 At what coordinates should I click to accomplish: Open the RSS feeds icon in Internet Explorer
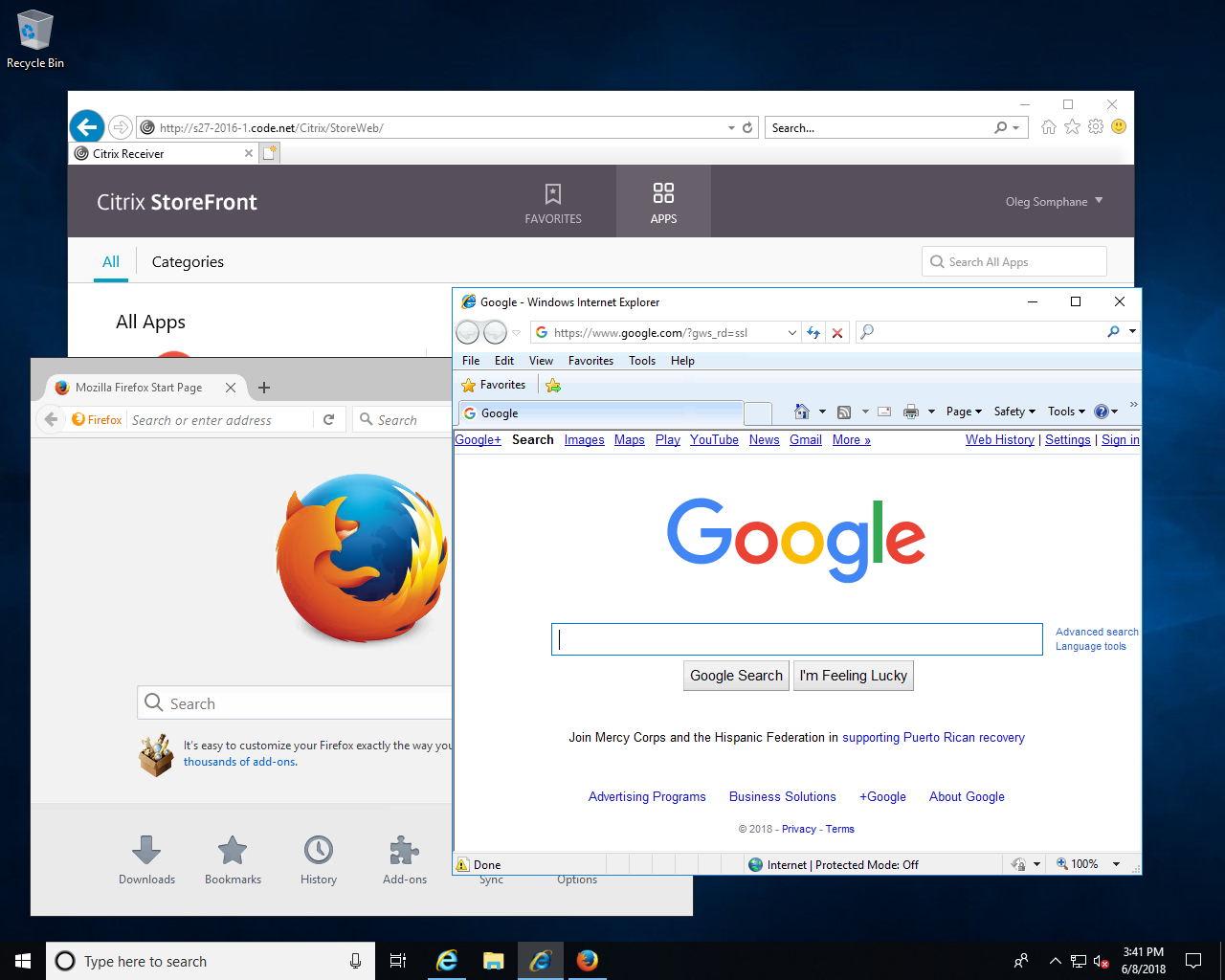pos(843,412)
